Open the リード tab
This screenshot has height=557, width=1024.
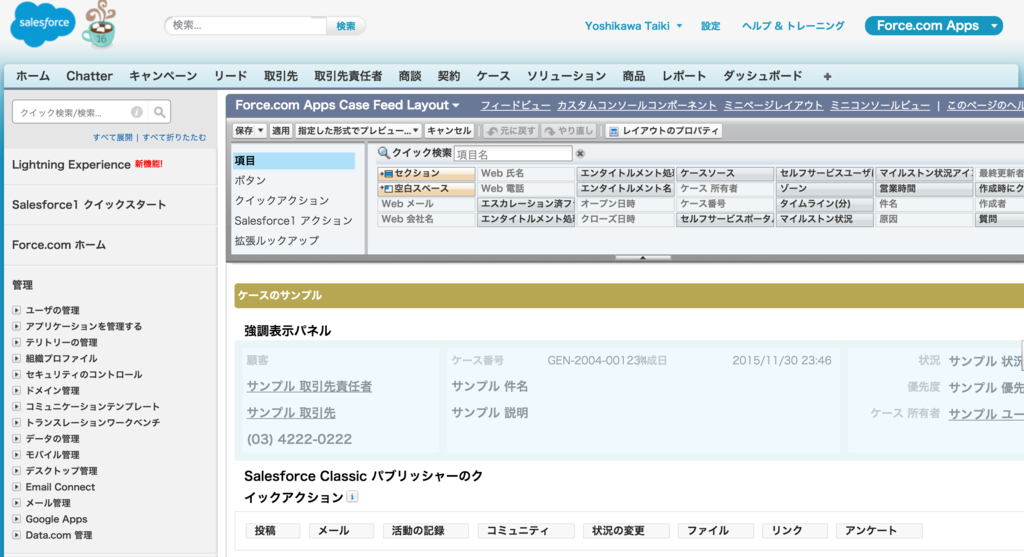coord(231,76)
